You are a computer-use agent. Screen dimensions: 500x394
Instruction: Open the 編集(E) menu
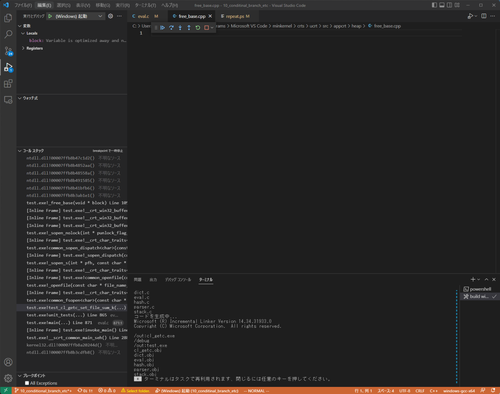[x=44, y=5]
